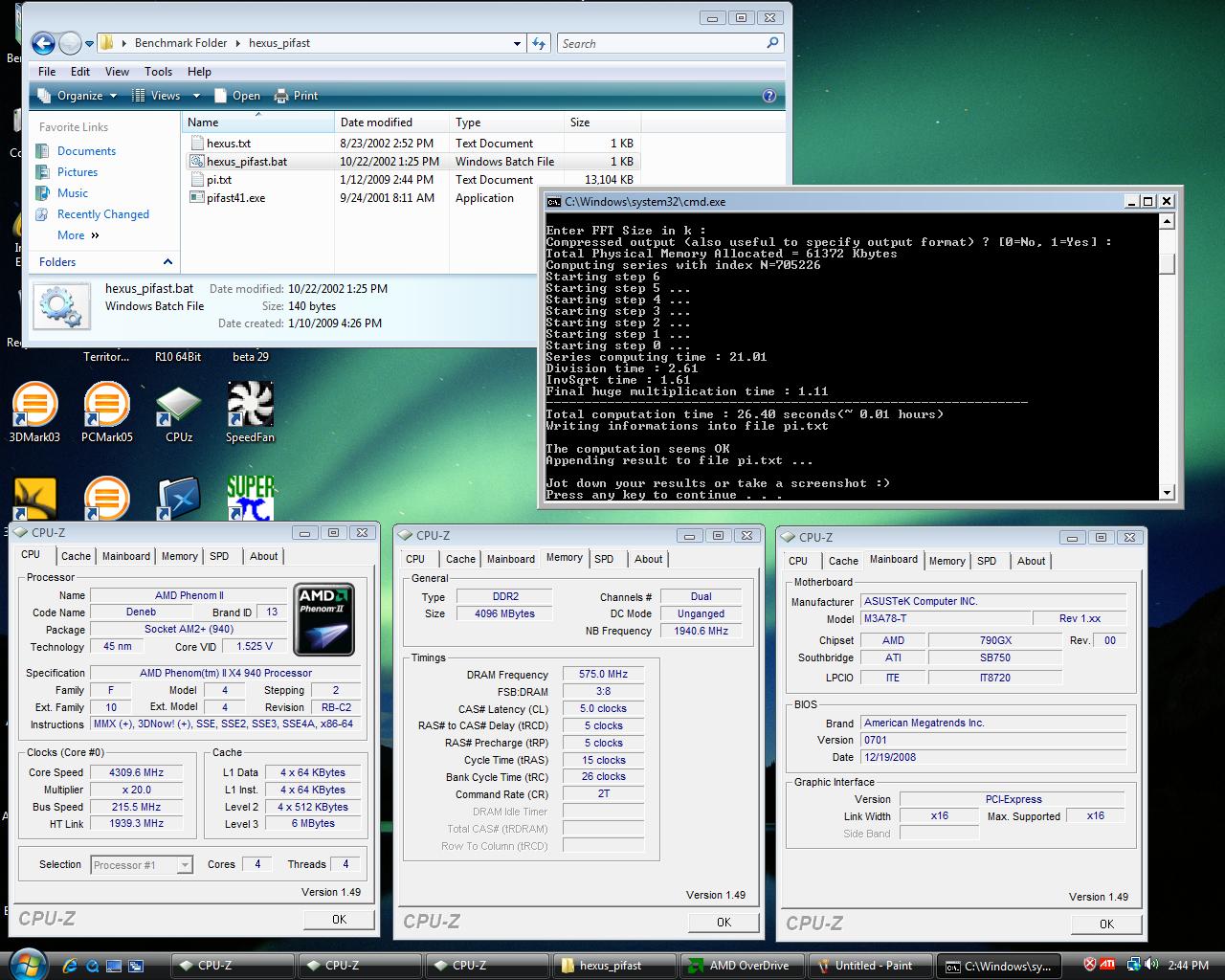This screenshot has width=1225, height=980.
Task: Click the ATI tray icon
Action: pyautogui.click(x=1106, y=965)
